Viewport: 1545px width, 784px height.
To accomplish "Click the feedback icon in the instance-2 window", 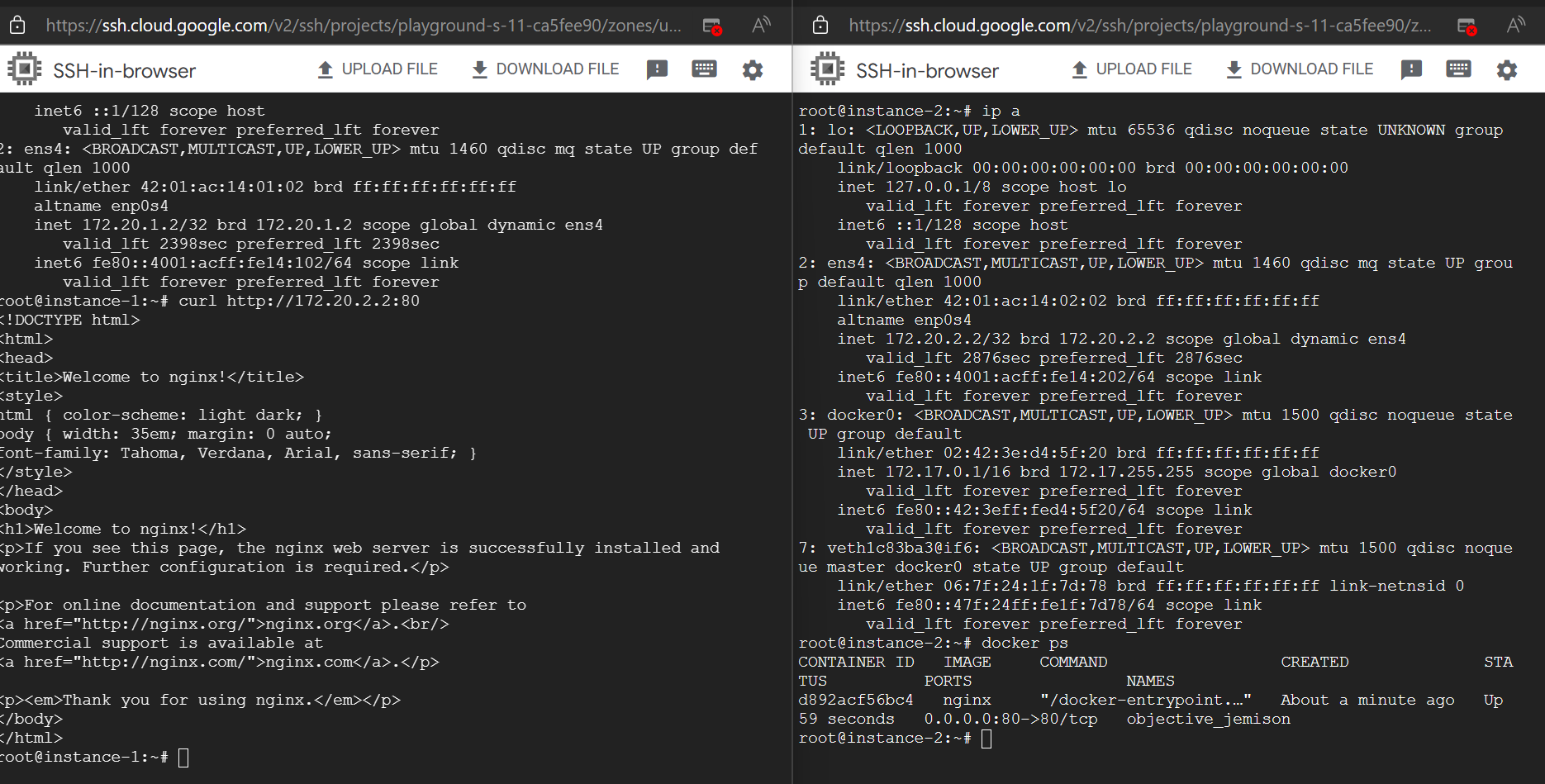I will coord(1411,70).
